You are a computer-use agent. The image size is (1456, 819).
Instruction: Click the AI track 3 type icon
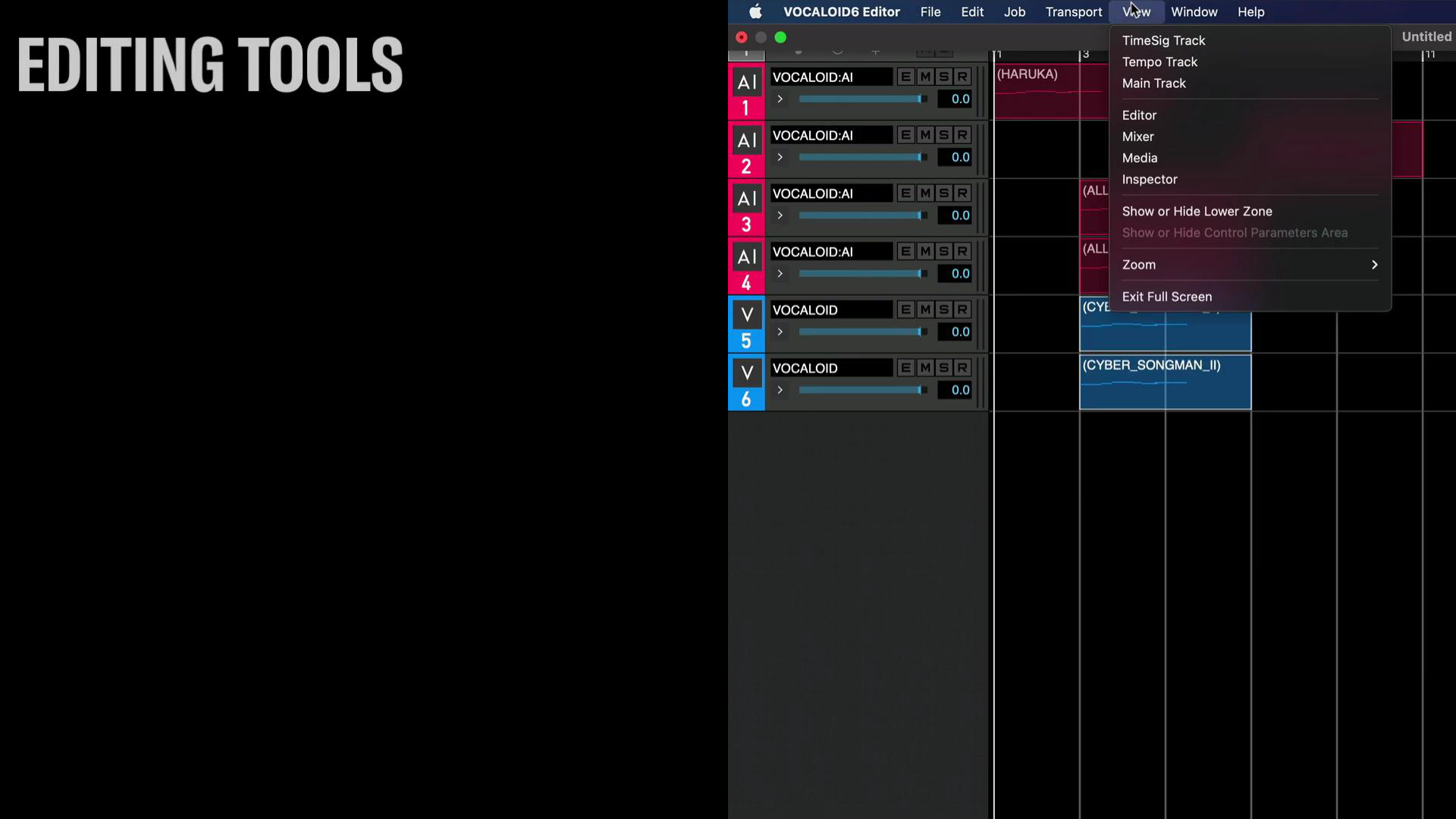click(746, 199)
